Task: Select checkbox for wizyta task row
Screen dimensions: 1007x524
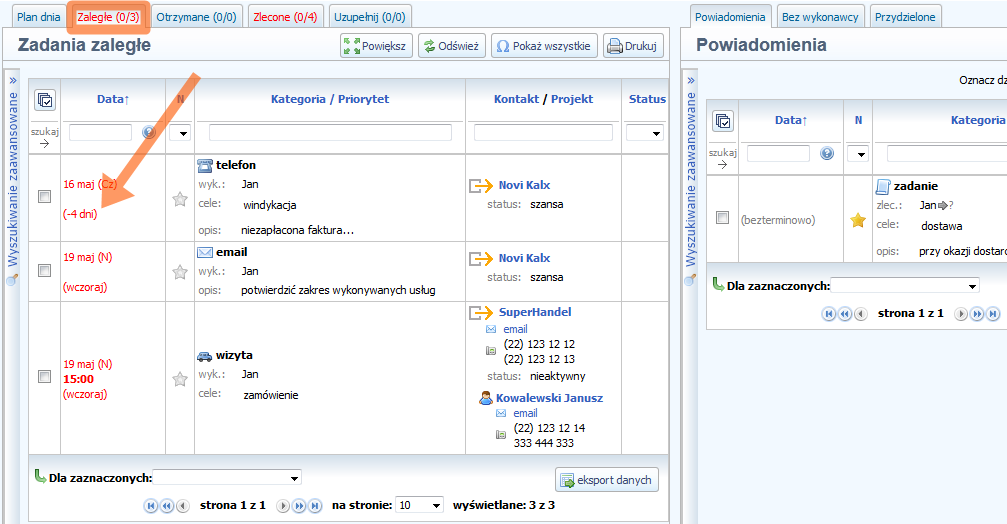Action: point(44,377)
